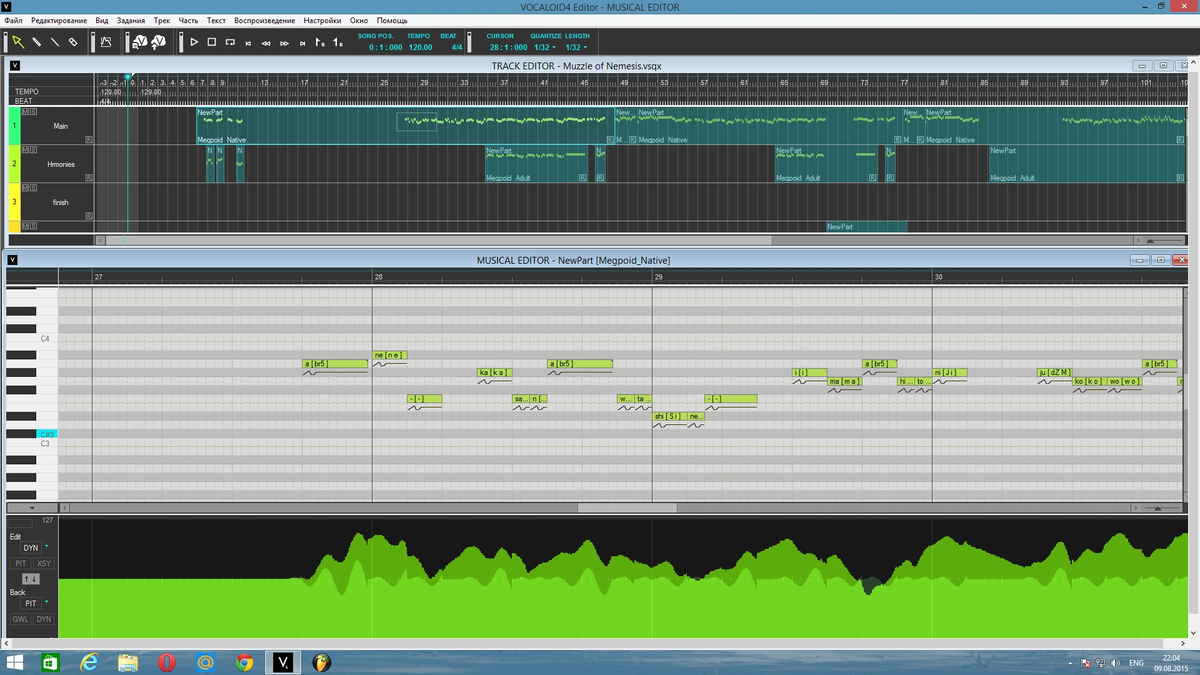Toggle the R button on finish track

pyautogui.click(x=89, y=215)
